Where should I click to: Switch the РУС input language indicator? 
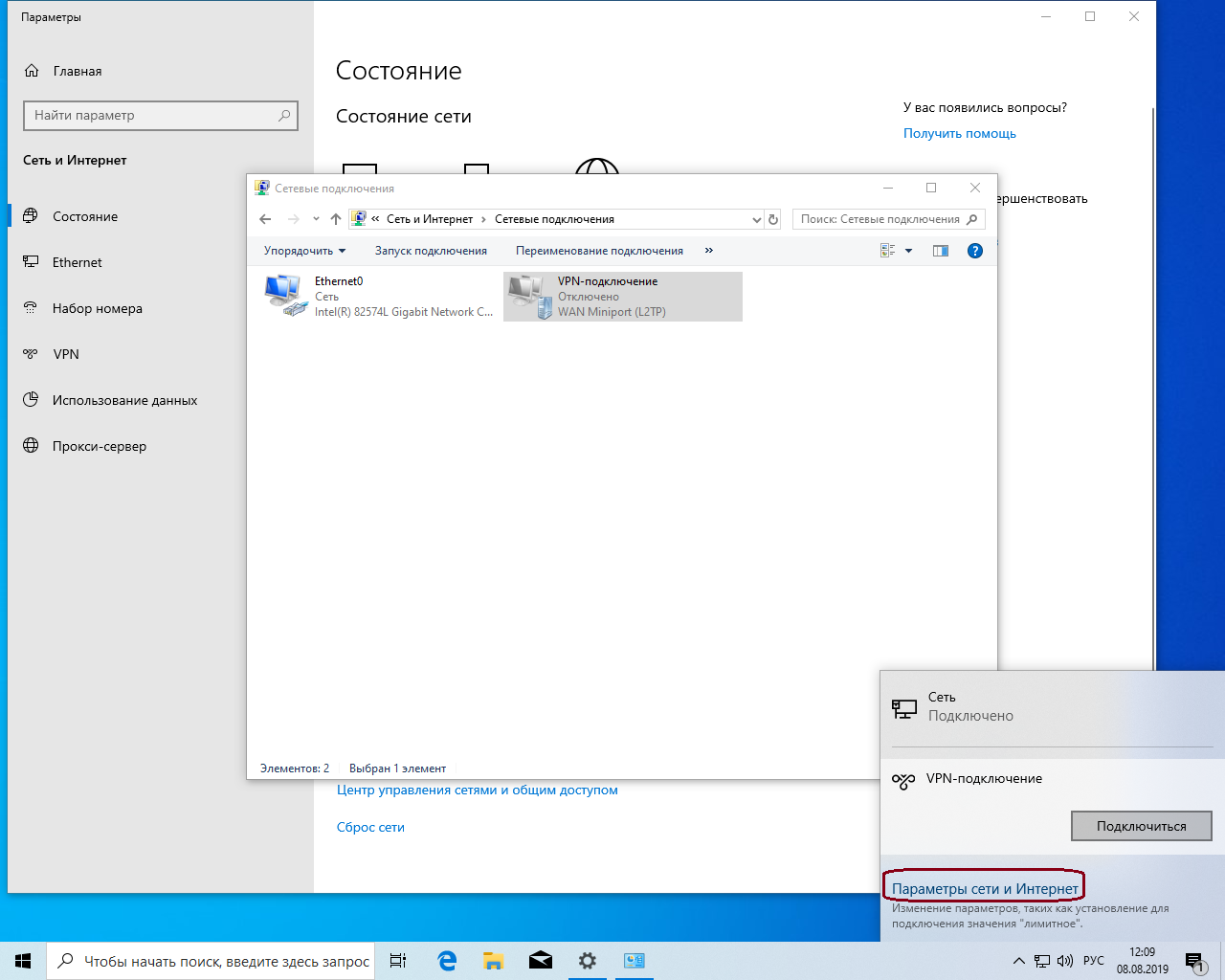pos(1094,961)
